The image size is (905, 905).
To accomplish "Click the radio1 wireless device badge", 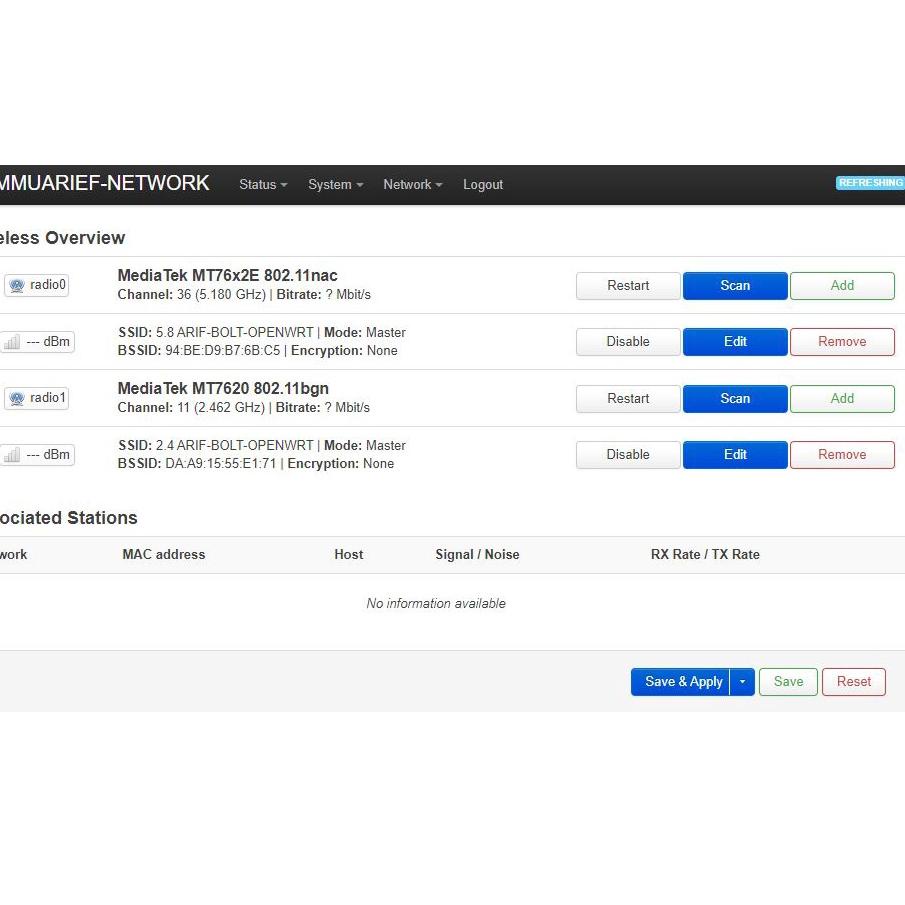I will pyautogui.click(x=37, y=398).
